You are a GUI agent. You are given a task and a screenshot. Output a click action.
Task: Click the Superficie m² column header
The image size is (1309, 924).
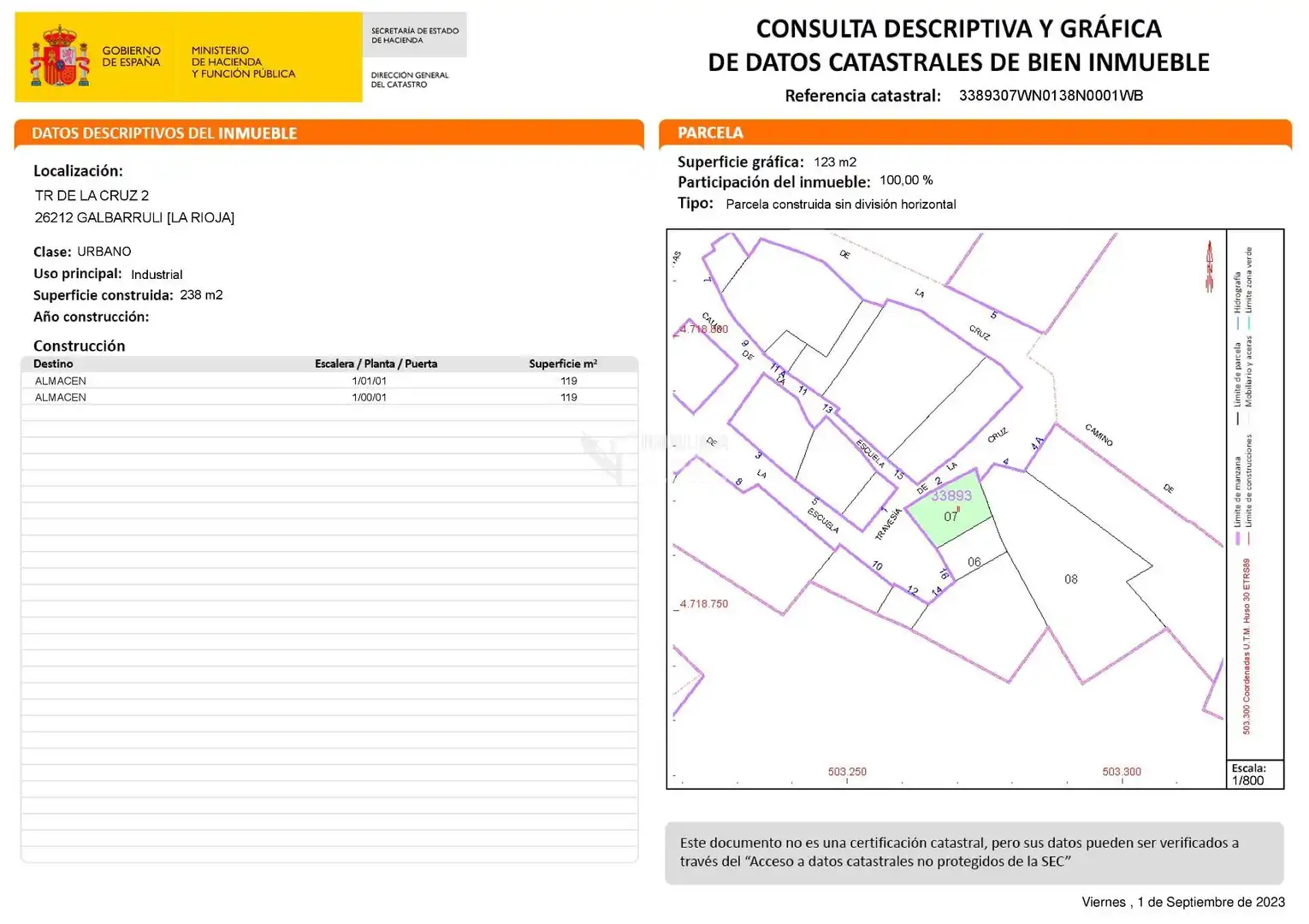pos(563,364)
